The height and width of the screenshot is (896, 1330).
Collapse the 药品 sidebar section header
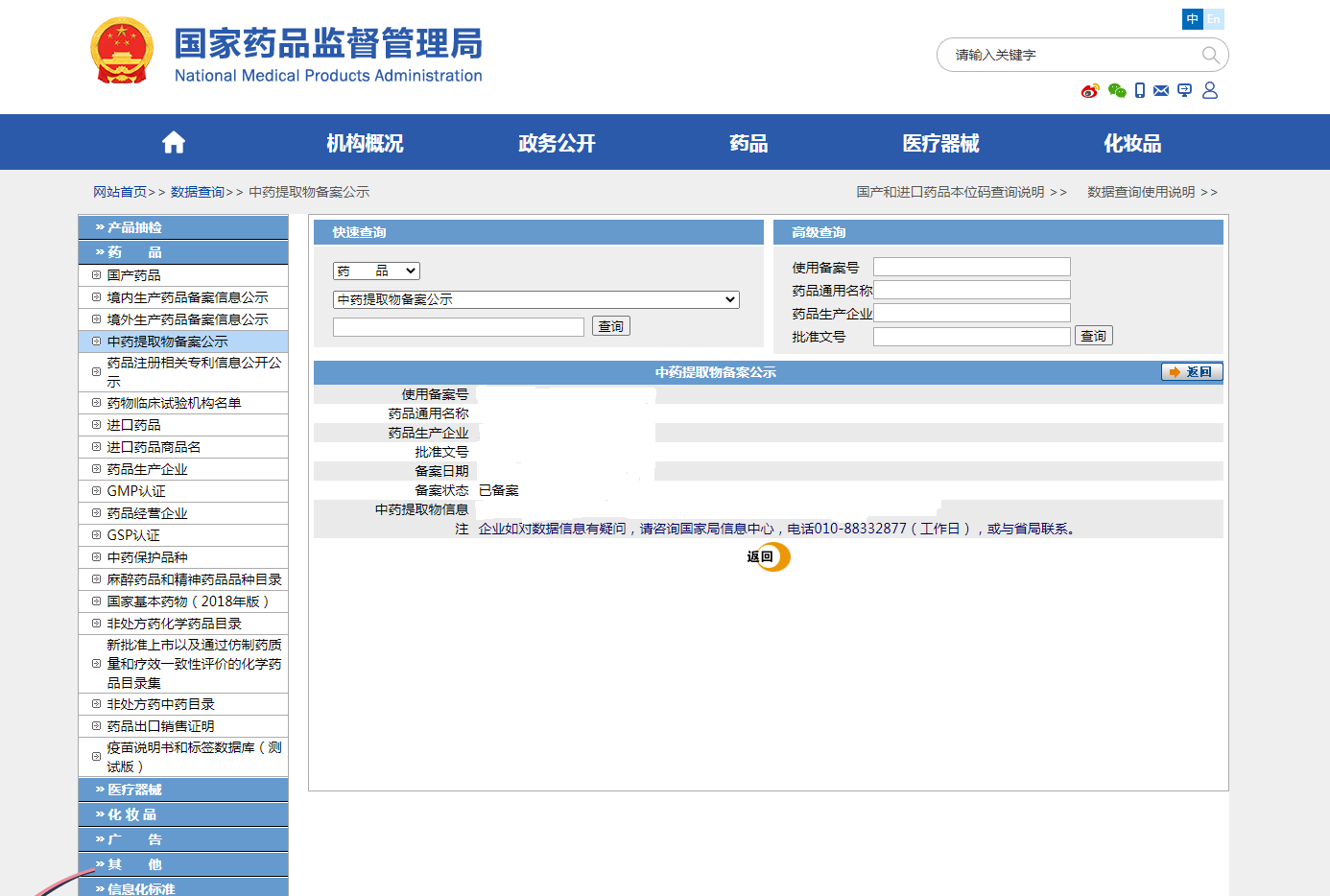(x=183, y=252)
